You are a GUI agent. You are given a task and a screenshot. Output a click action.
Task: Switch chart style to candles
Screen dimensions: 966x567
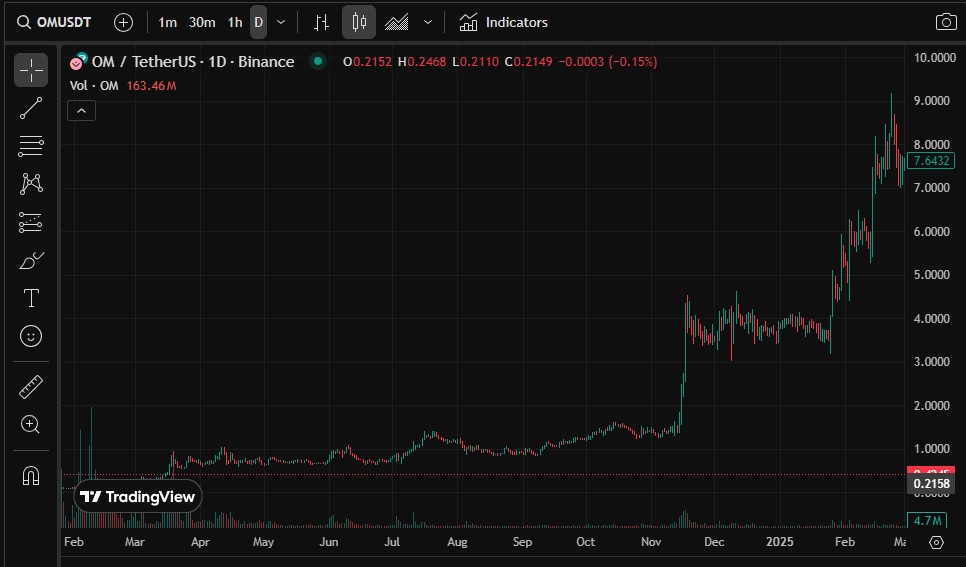tap(359, 23)
